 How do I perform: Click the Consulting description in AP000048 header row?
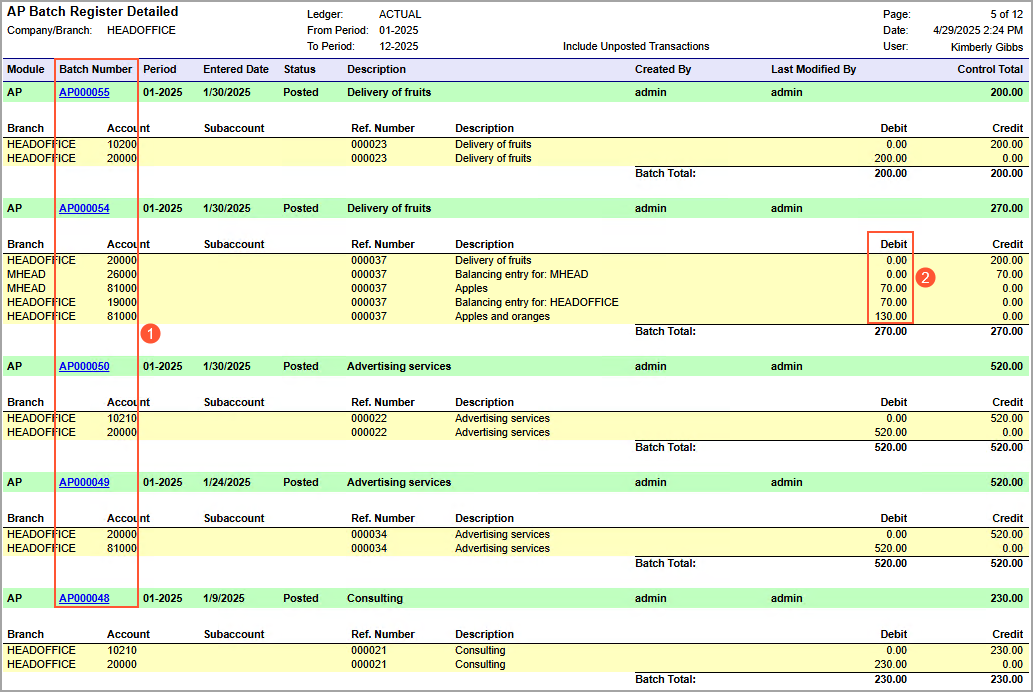click(375, 598)
